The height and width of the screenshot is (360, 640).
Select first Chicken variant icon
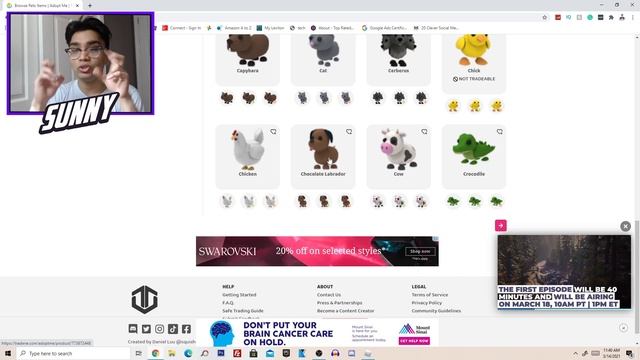coord(227,201)
